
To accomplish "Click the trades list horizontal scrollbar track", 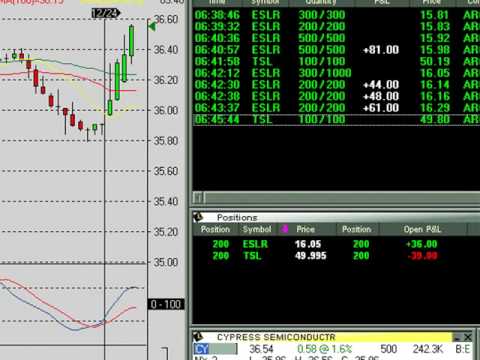I will [342, 198].
